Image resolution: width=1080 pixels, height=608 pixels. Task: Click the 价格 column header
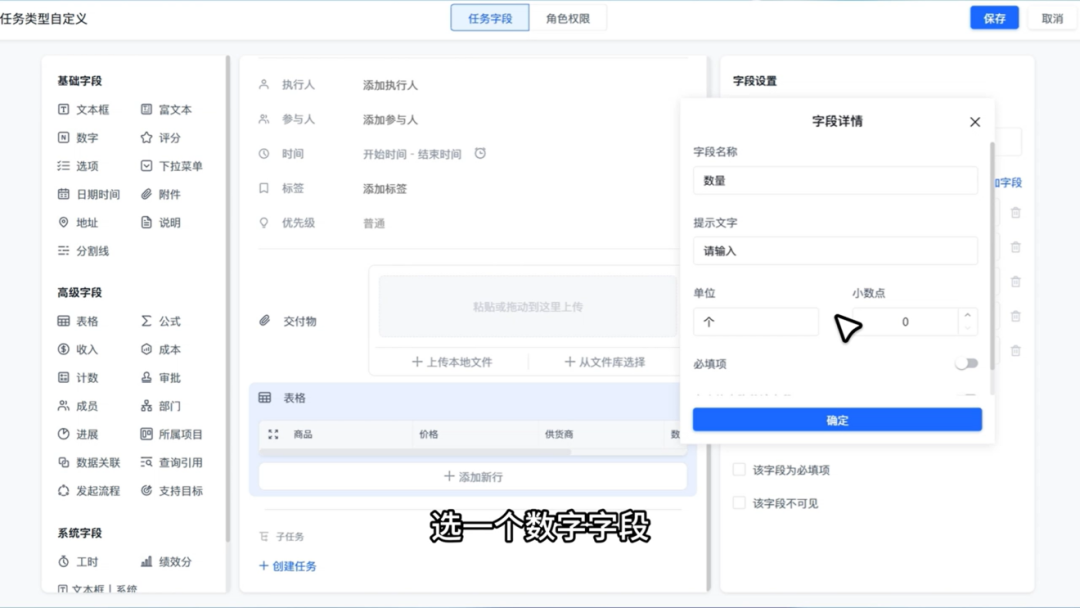428,434
